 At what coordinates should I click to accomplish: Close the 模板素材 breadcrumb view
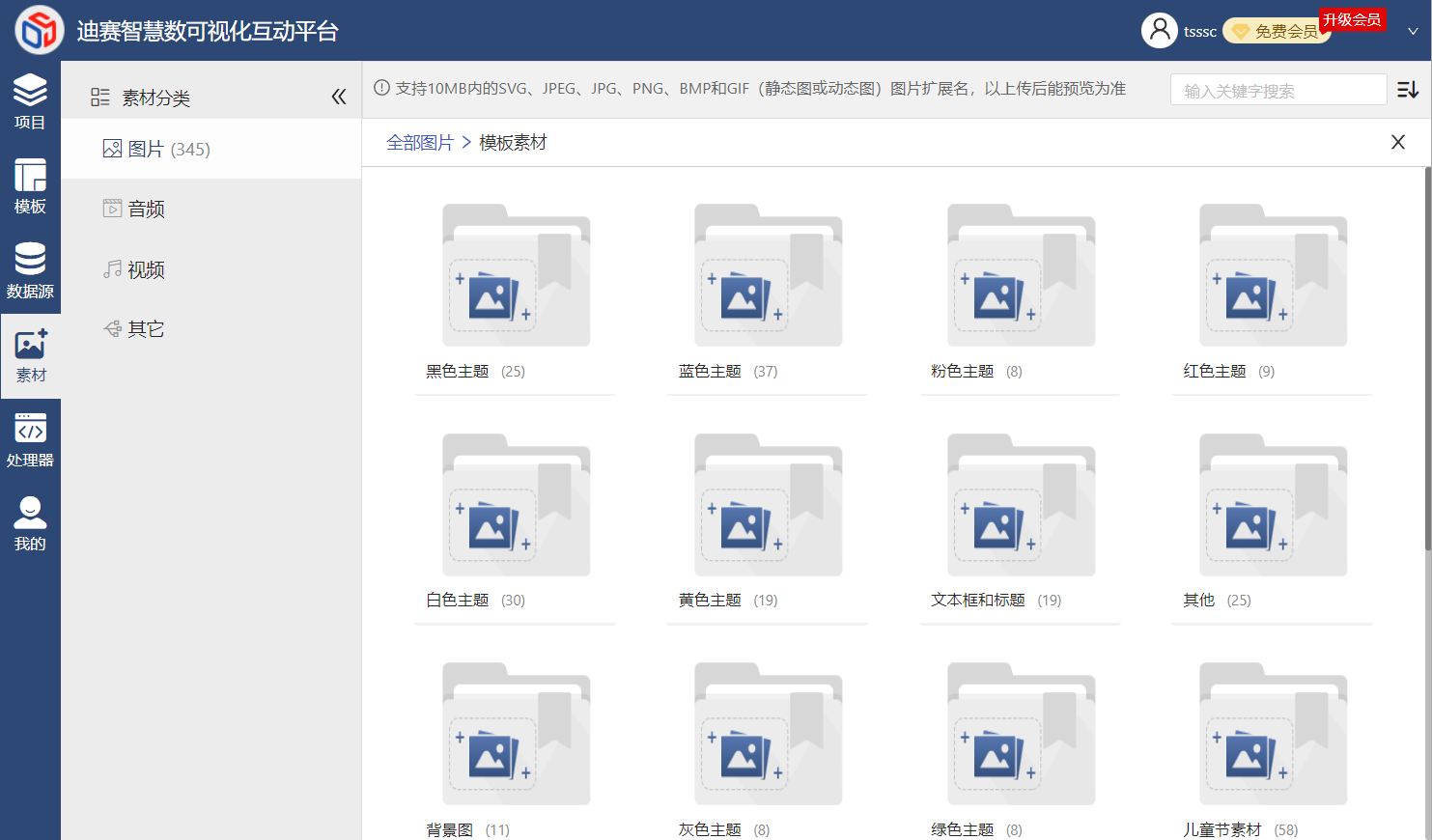point(1397,142)
